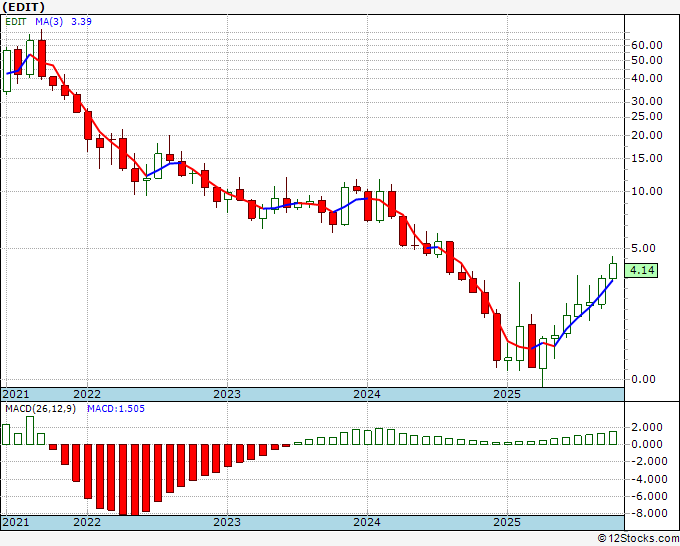Screen dimensions: 680x546
Task: Click the 3.39 moving average value
Action: [x=81, y=22]
